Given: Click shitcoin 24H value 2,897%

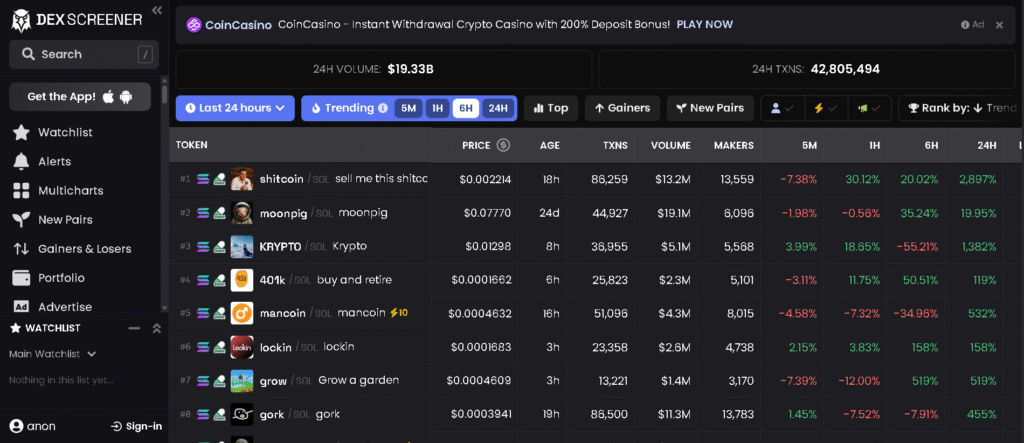Looking at the screenshot, I should [x=978, y=179].
